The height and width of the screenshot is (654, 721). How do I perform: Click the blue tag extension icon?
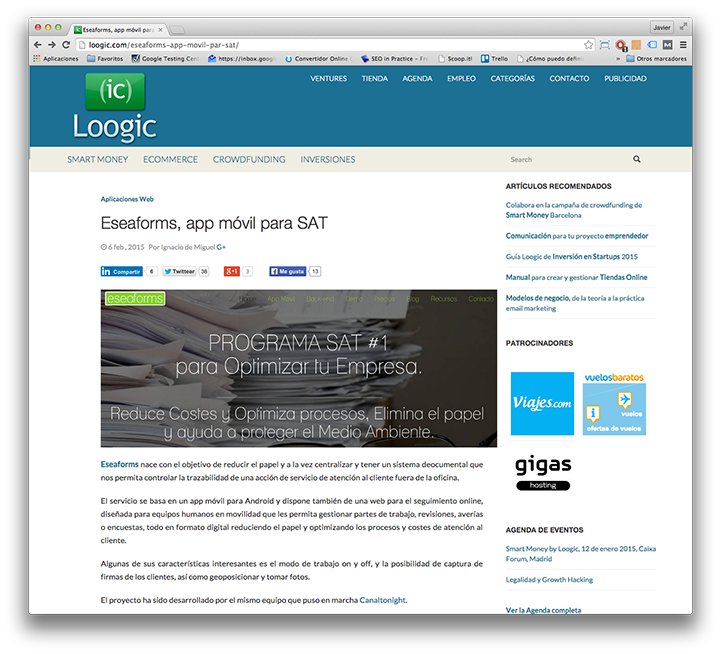coord(652,45)
